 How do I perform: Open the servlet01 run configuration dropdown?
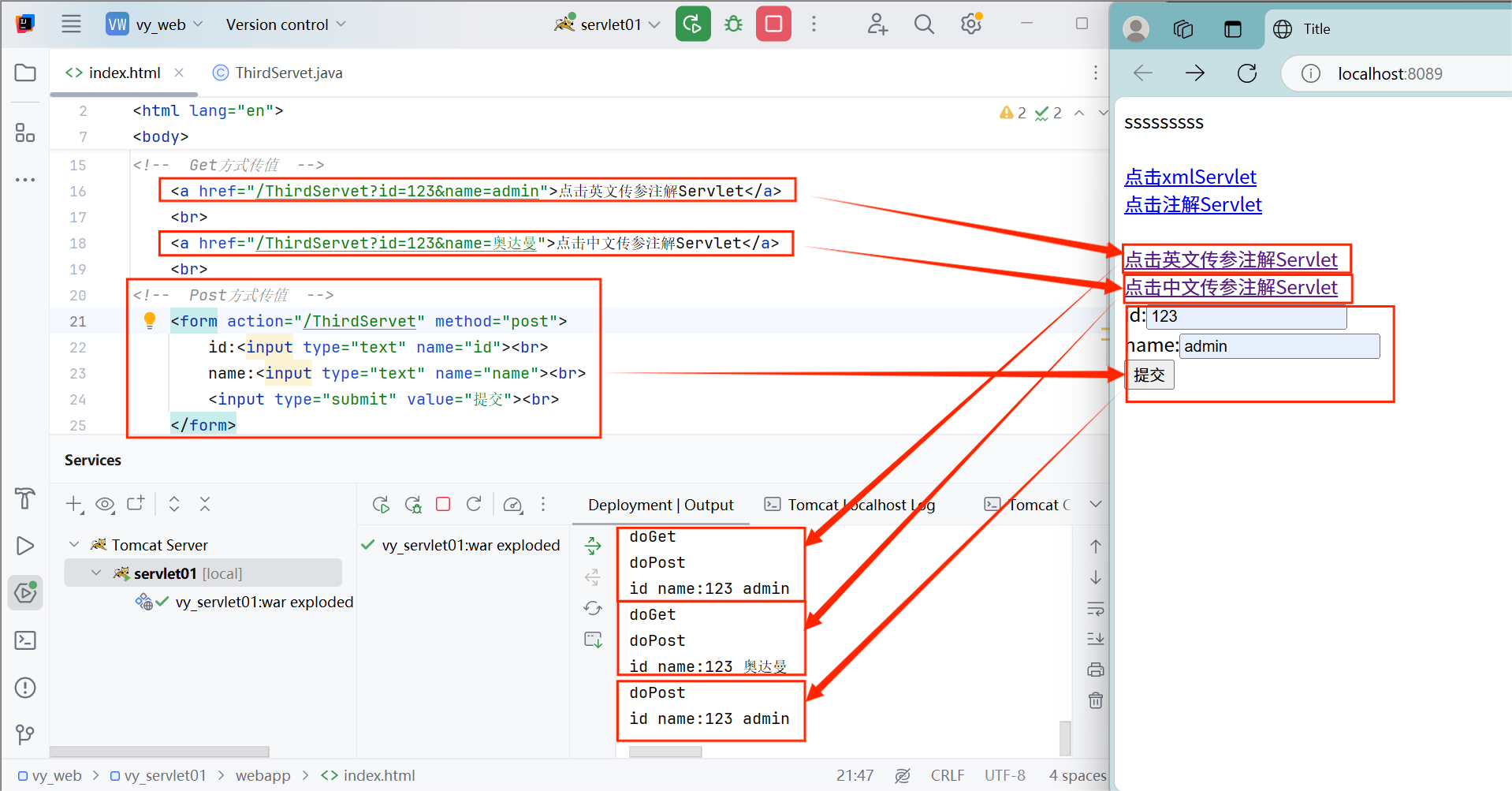[654, 24]
